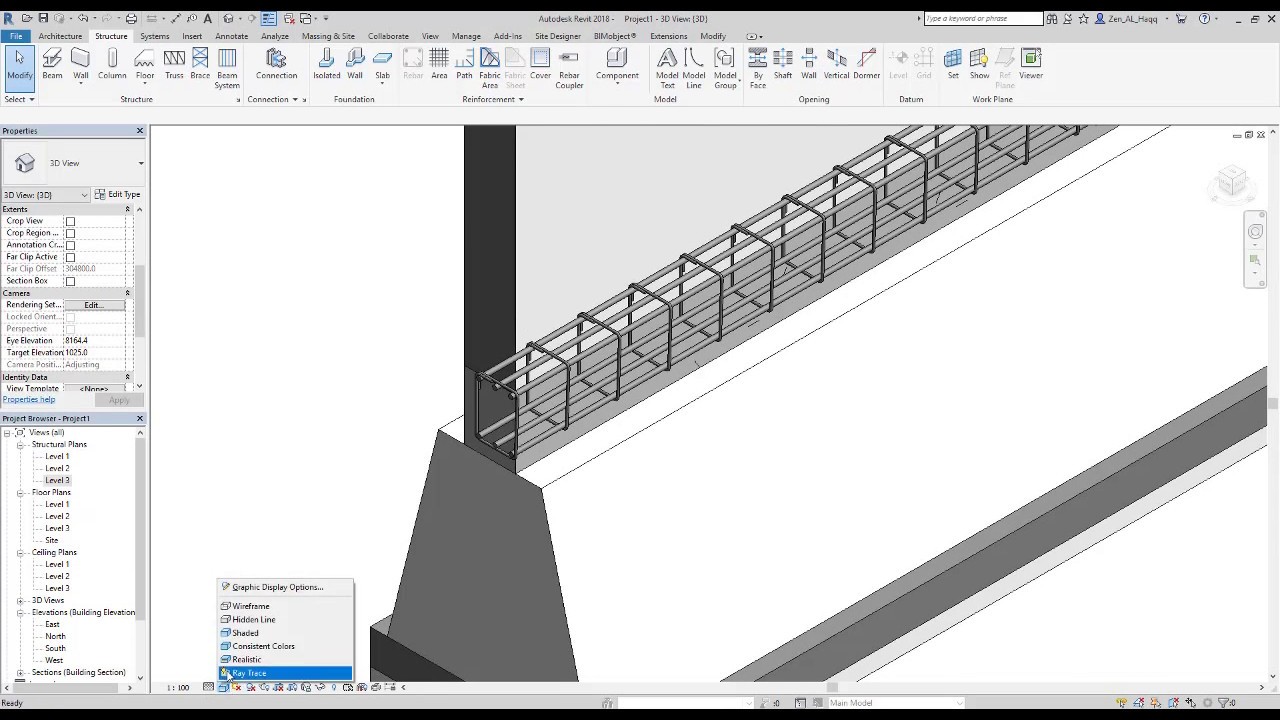The width and height of the screenshot is (1280, 720).
Task: Toggle the Annotation Crop checkbox
Action: click(70, 245)
